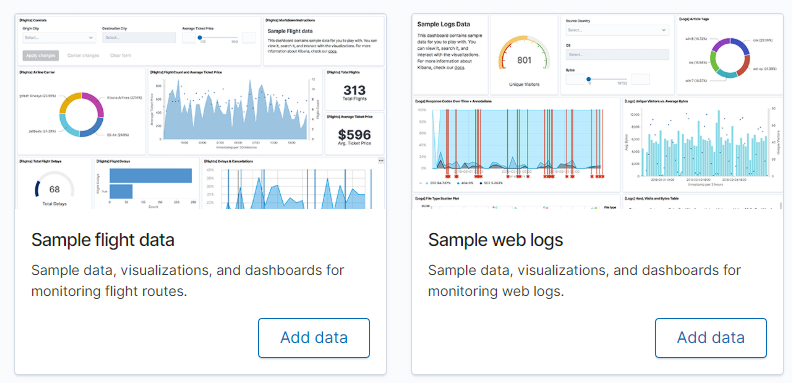Click the Sample Logs Data heading
792x383 pixels.
(x=444, y=24)
